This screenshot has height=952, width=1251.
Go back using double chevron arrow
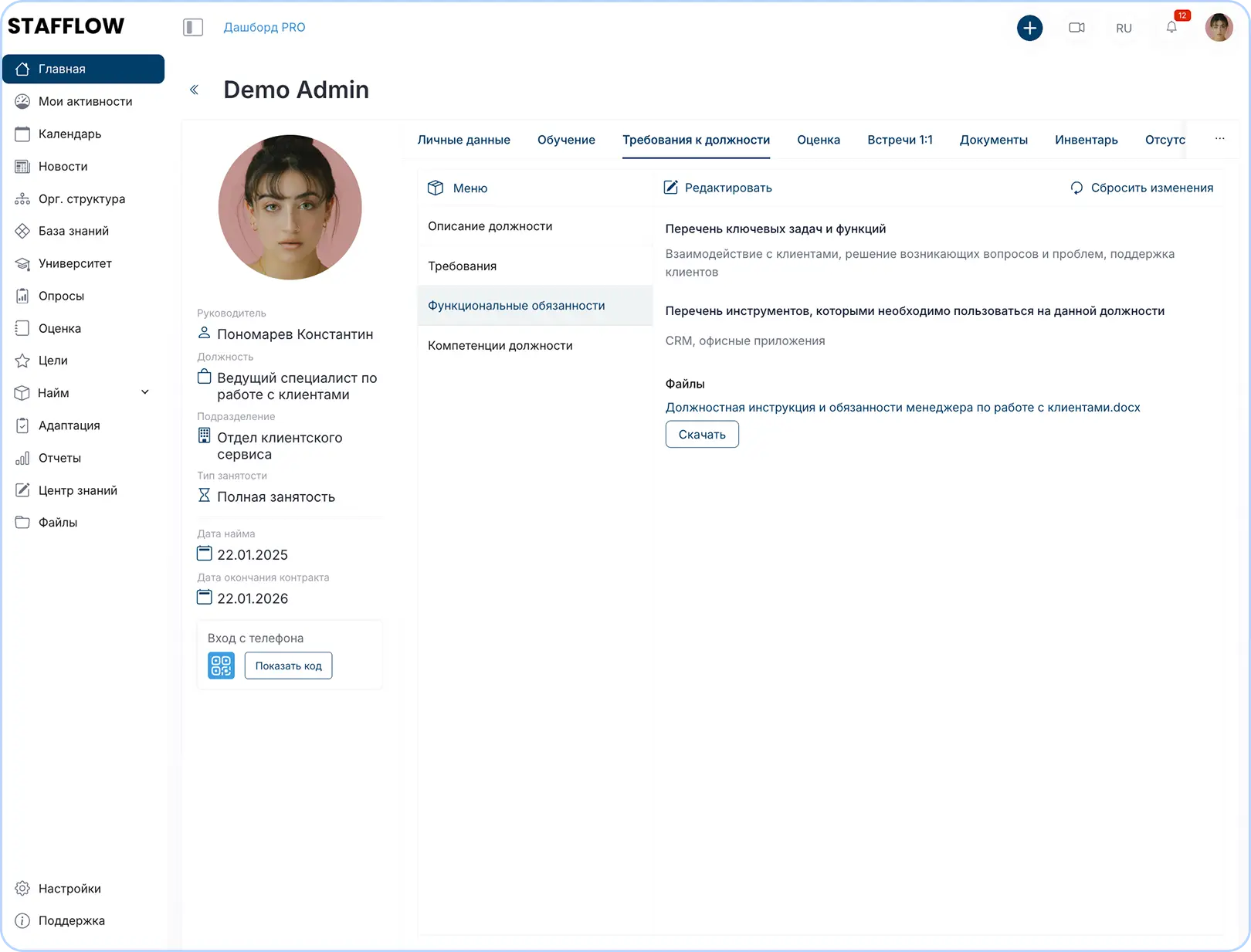[x=195, y=90]
